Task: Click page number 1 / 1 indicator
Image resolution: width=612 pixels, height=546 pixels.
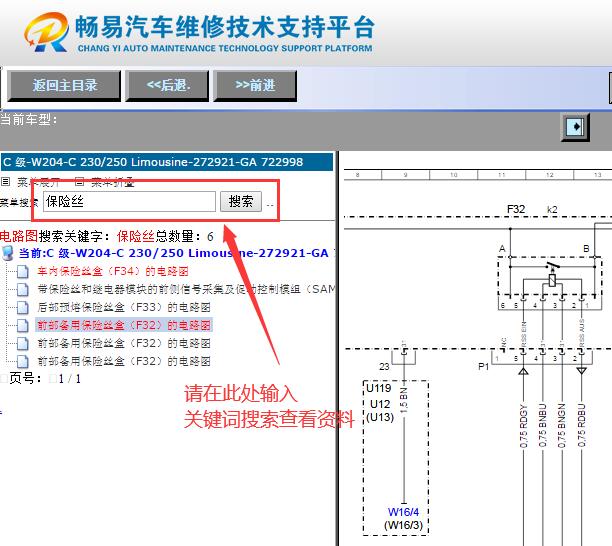Action: tap(69, 379)
